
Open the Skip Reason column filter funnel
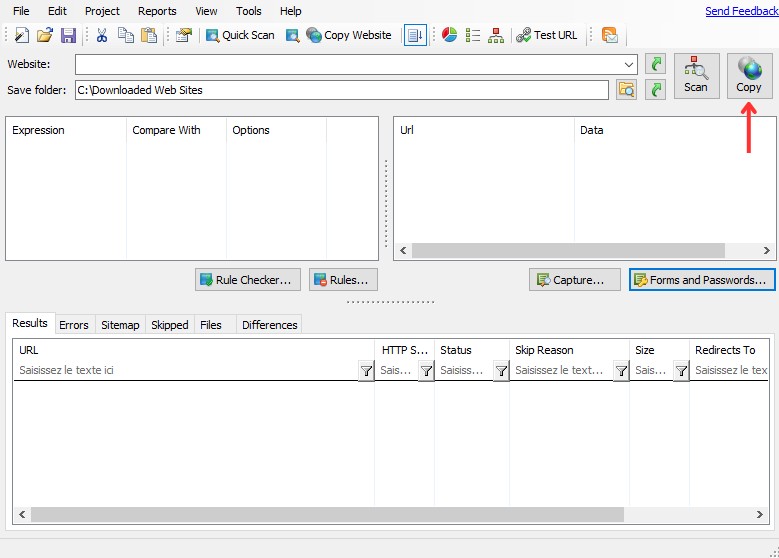click(x=621, y=371)
